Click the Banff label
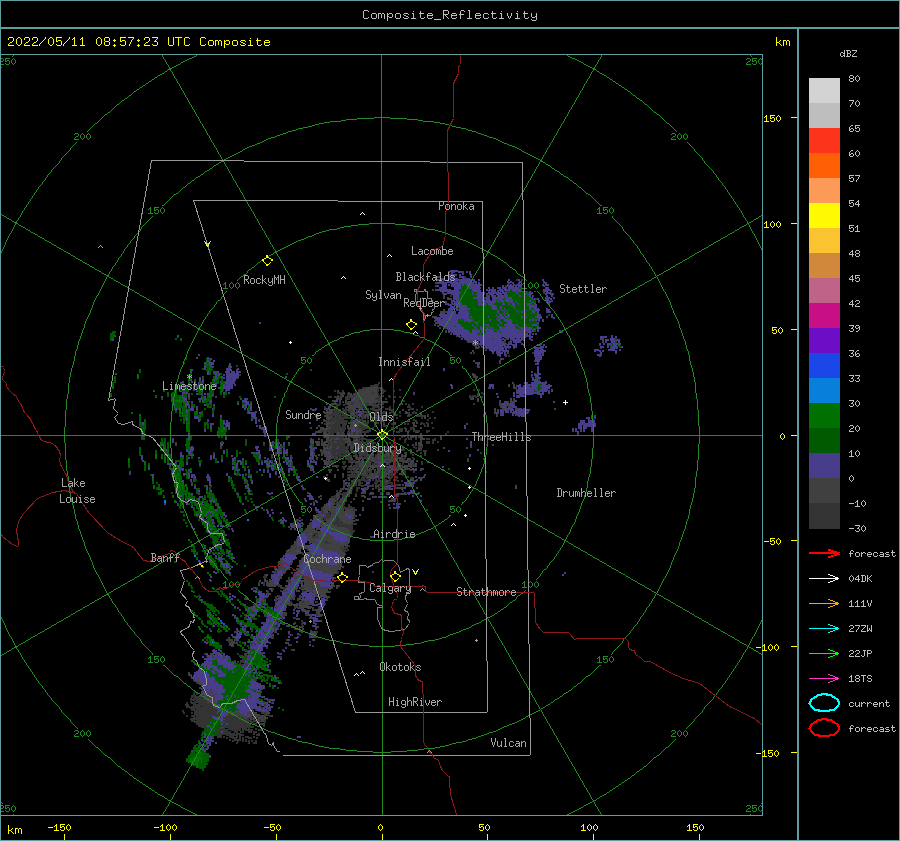 [x=165, y=557]
